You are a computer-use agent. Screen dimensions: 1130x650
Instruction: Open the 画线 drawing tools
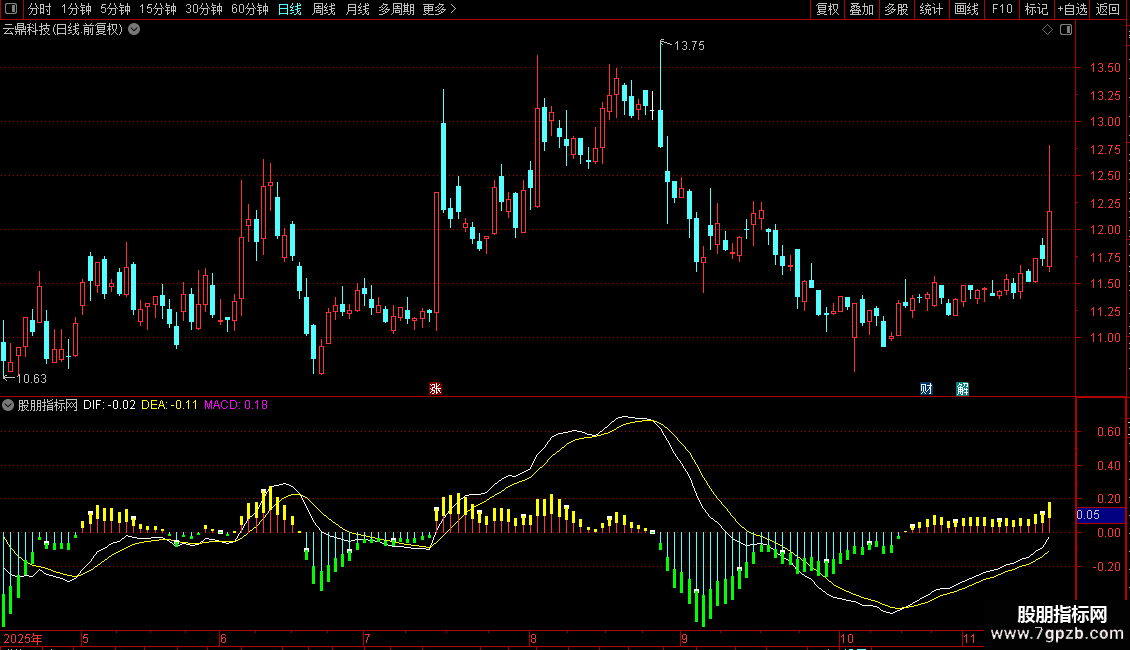[966, 9]
